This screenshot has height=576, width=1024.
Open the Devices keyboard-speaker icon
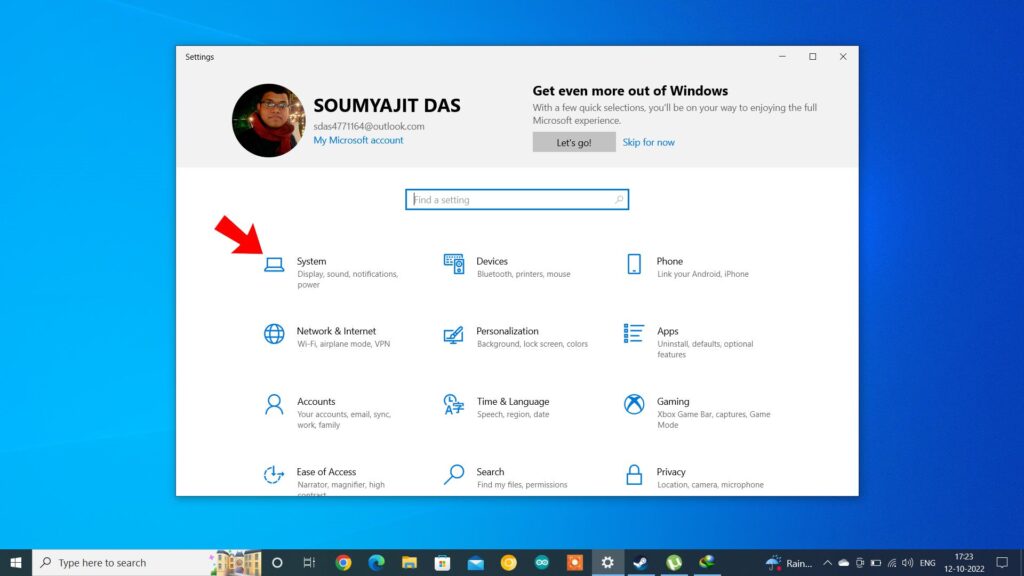454,264
